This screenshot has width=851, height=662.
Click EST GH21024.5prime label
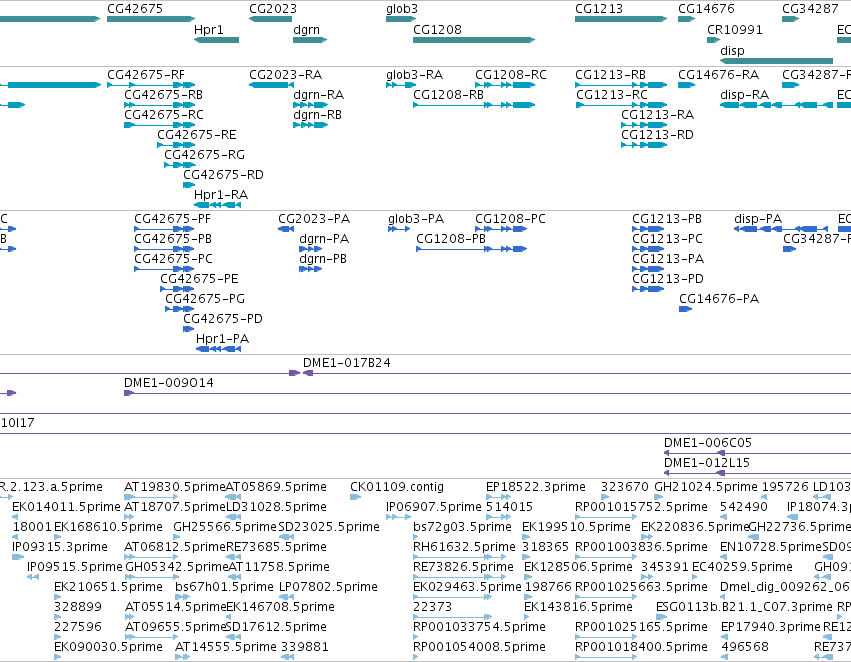click(x=706, y=487)
